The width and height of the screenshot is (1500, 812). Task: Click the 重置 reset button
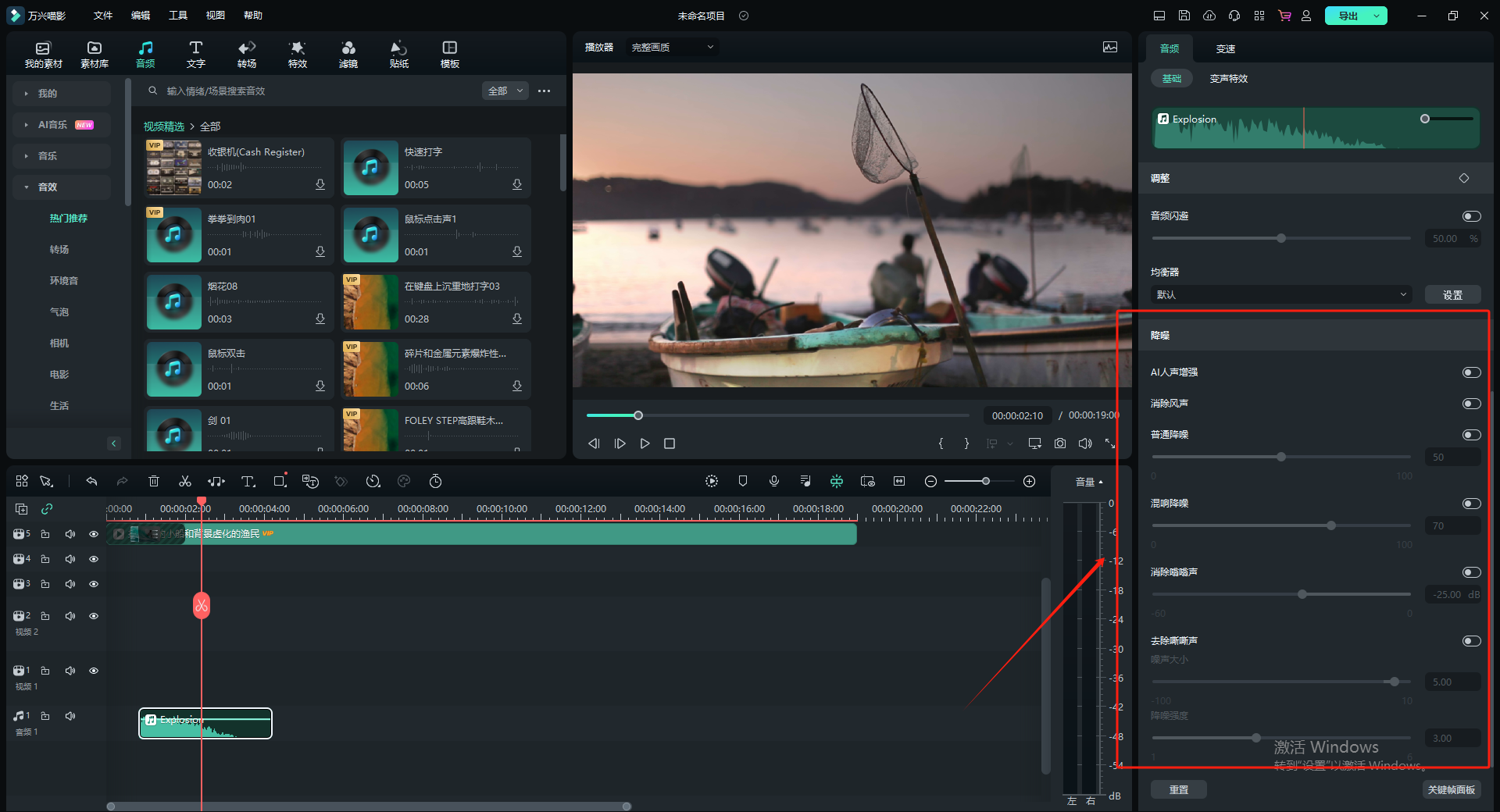1178,790
